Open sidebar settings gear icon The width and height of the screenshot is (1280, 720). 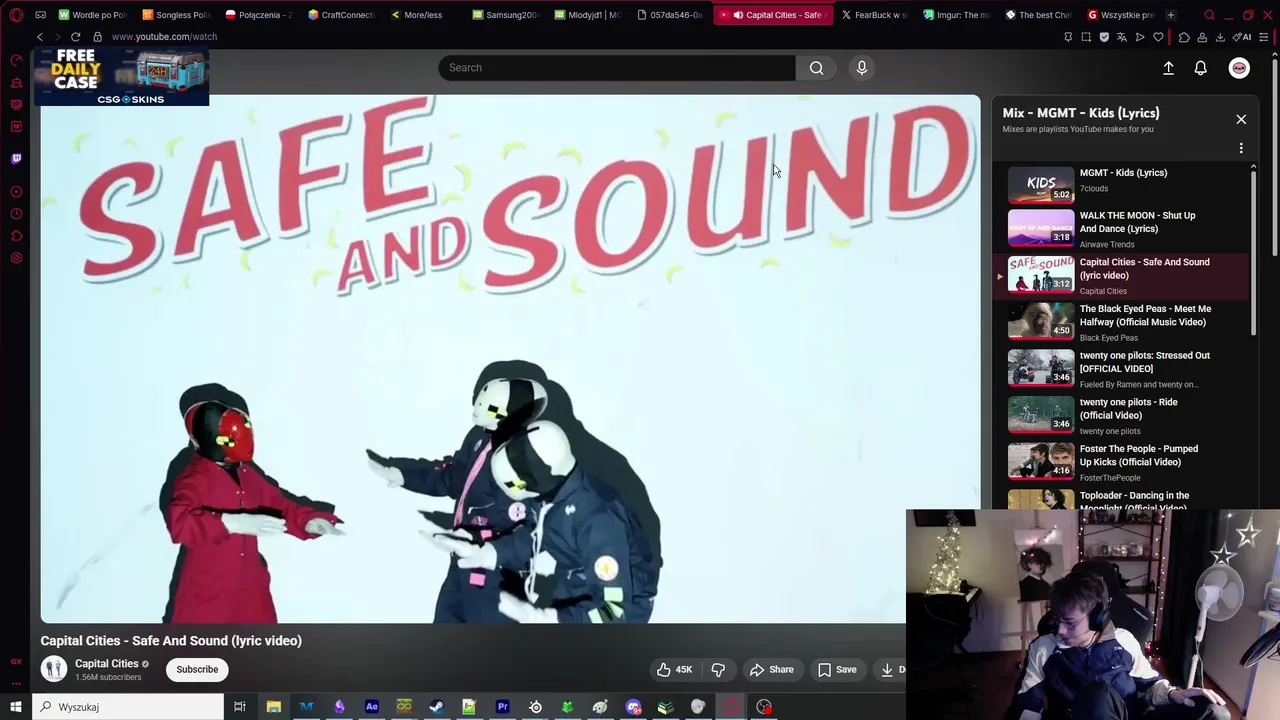[x=16, y=258]
